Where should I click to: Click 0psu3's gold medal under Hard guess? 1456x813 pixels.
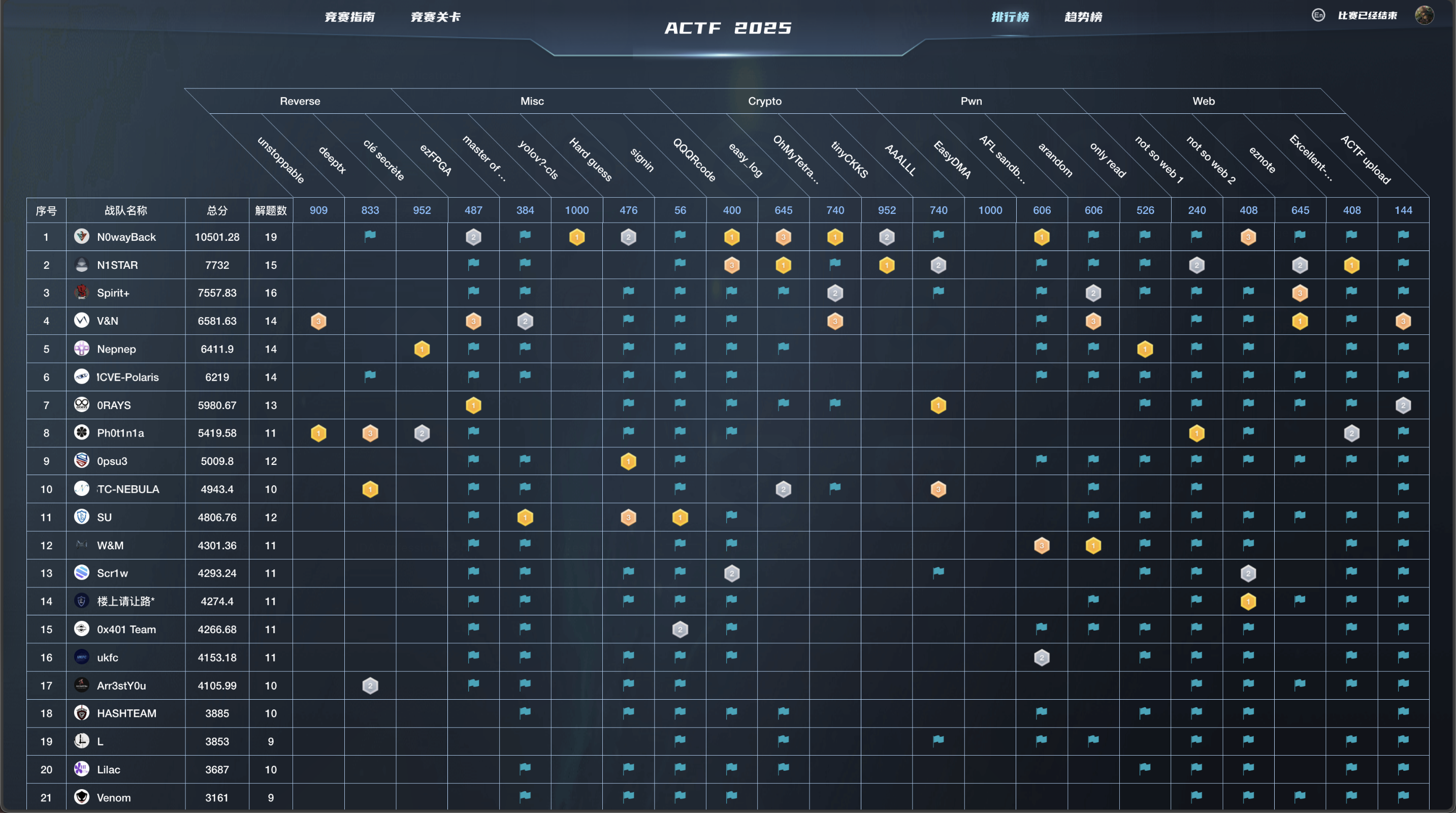coord(628,461)
